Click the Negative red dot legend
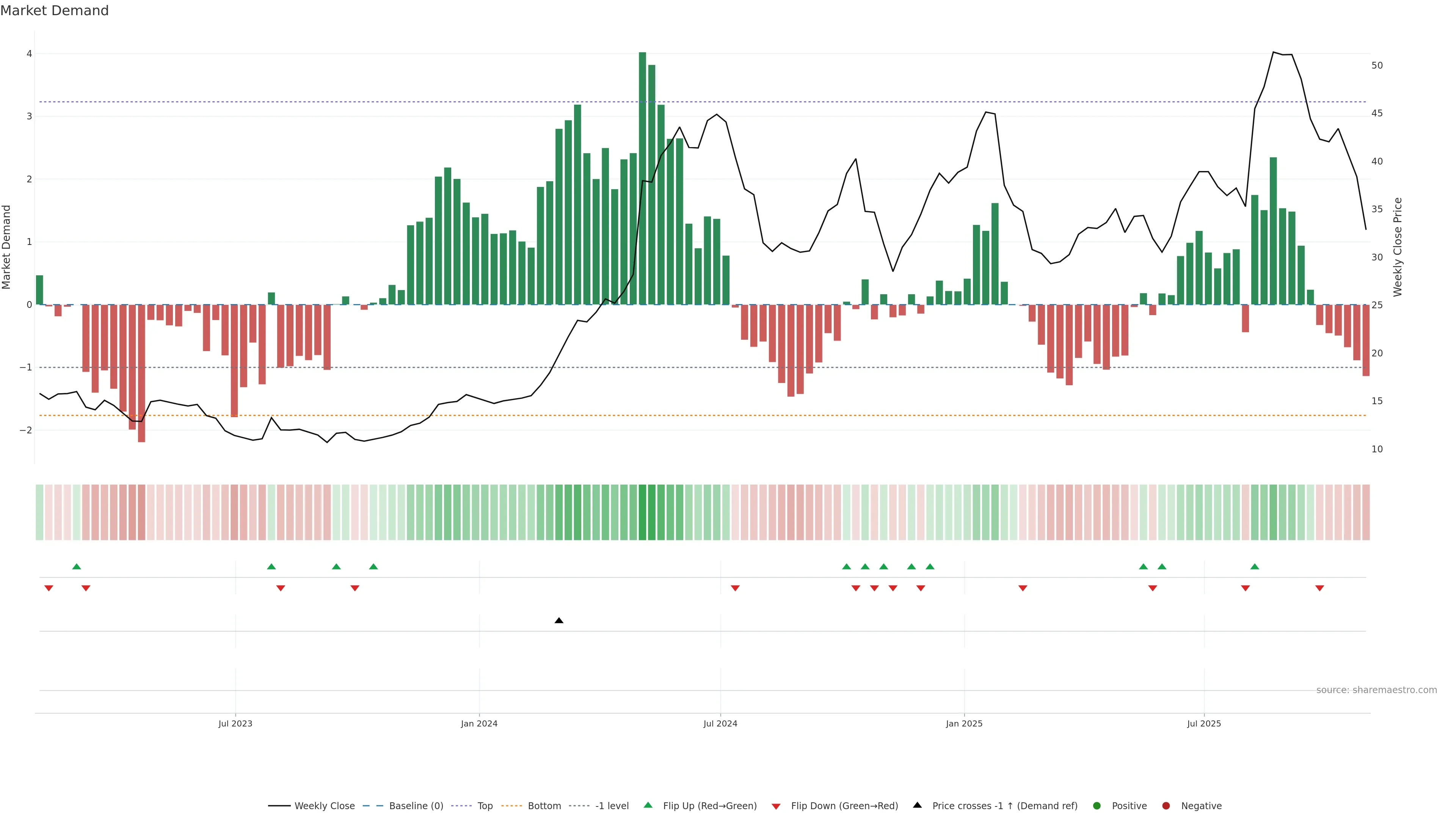This screenshot has height=819, width=1456. [1166, 806]
